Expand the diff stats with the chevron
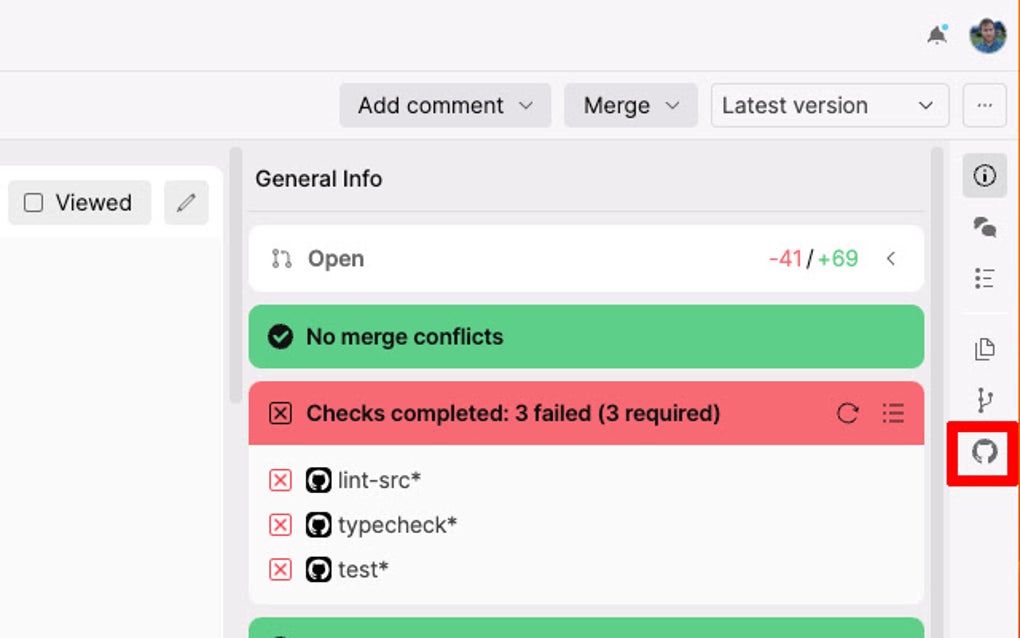 point(891,258)
